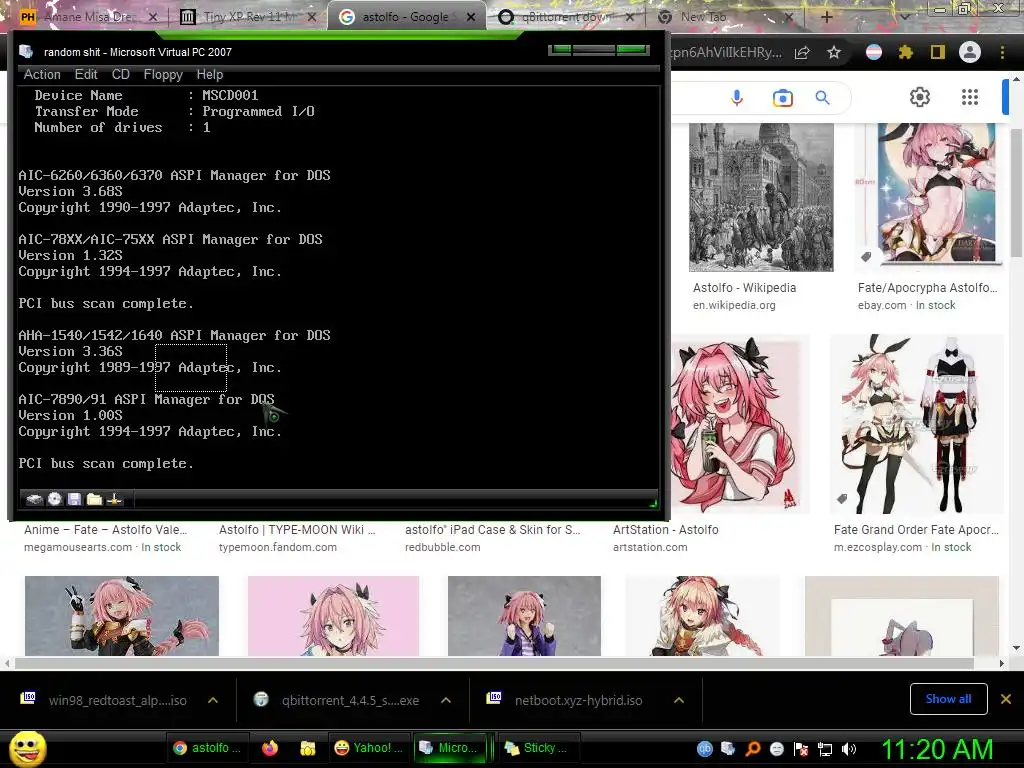Click CD drive icon in Virtual PC status bar
This screenshot has width=1024, height=768.
point(55,499)
